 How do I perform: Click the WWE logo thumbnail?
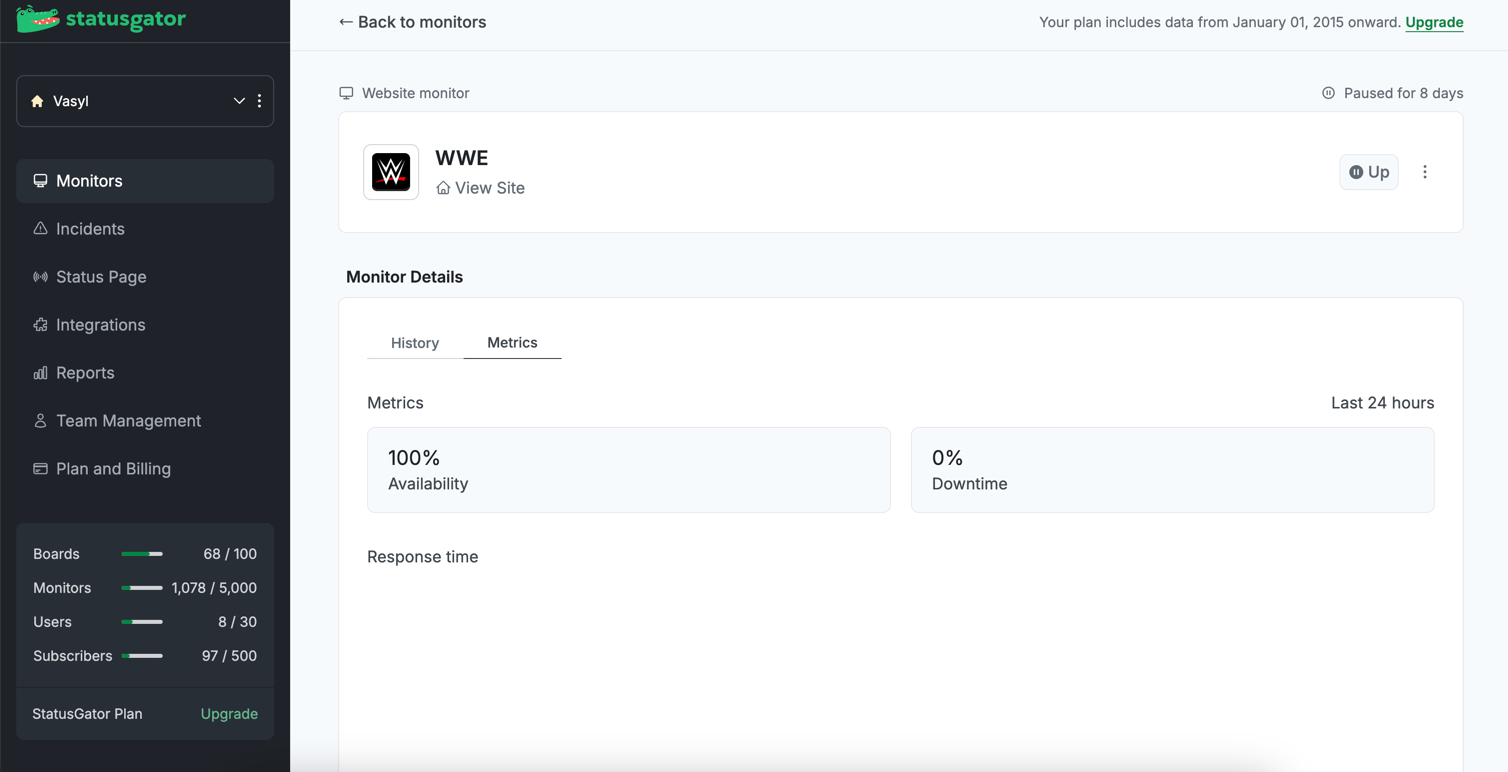coord(391,172)
